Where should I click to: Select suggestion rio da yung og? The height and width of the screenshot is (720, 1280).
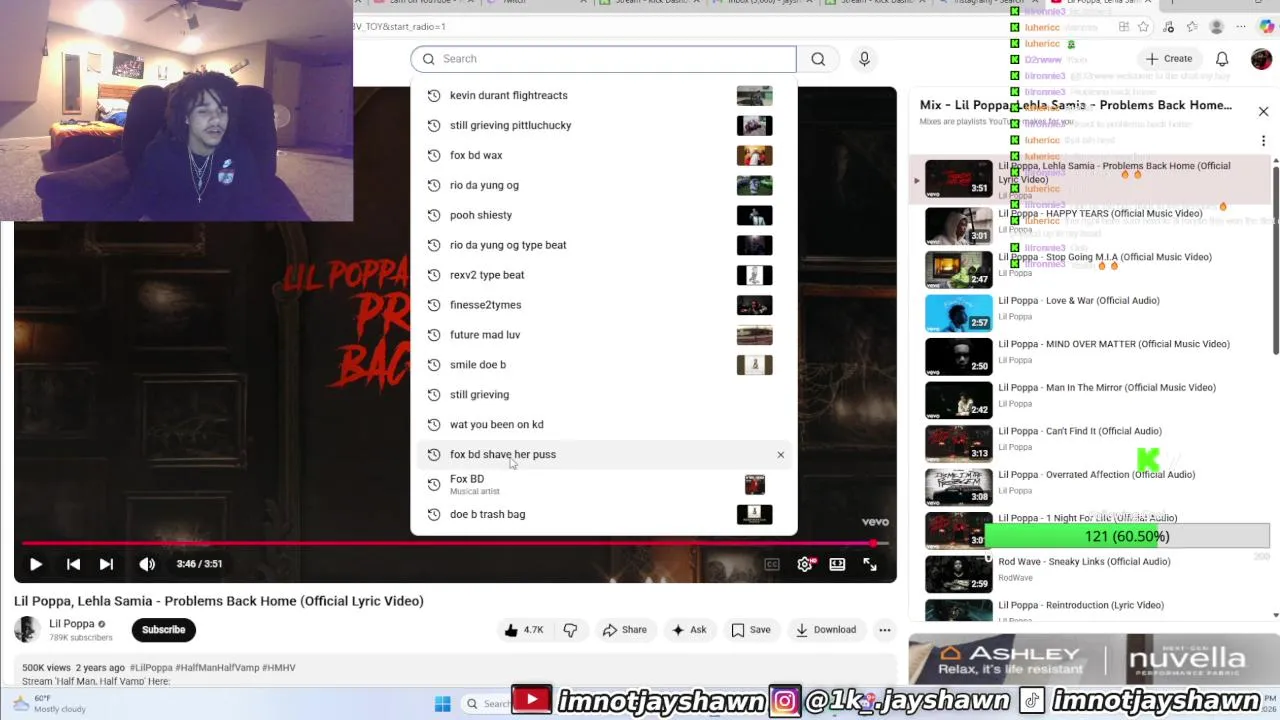(x=603, y=185)
